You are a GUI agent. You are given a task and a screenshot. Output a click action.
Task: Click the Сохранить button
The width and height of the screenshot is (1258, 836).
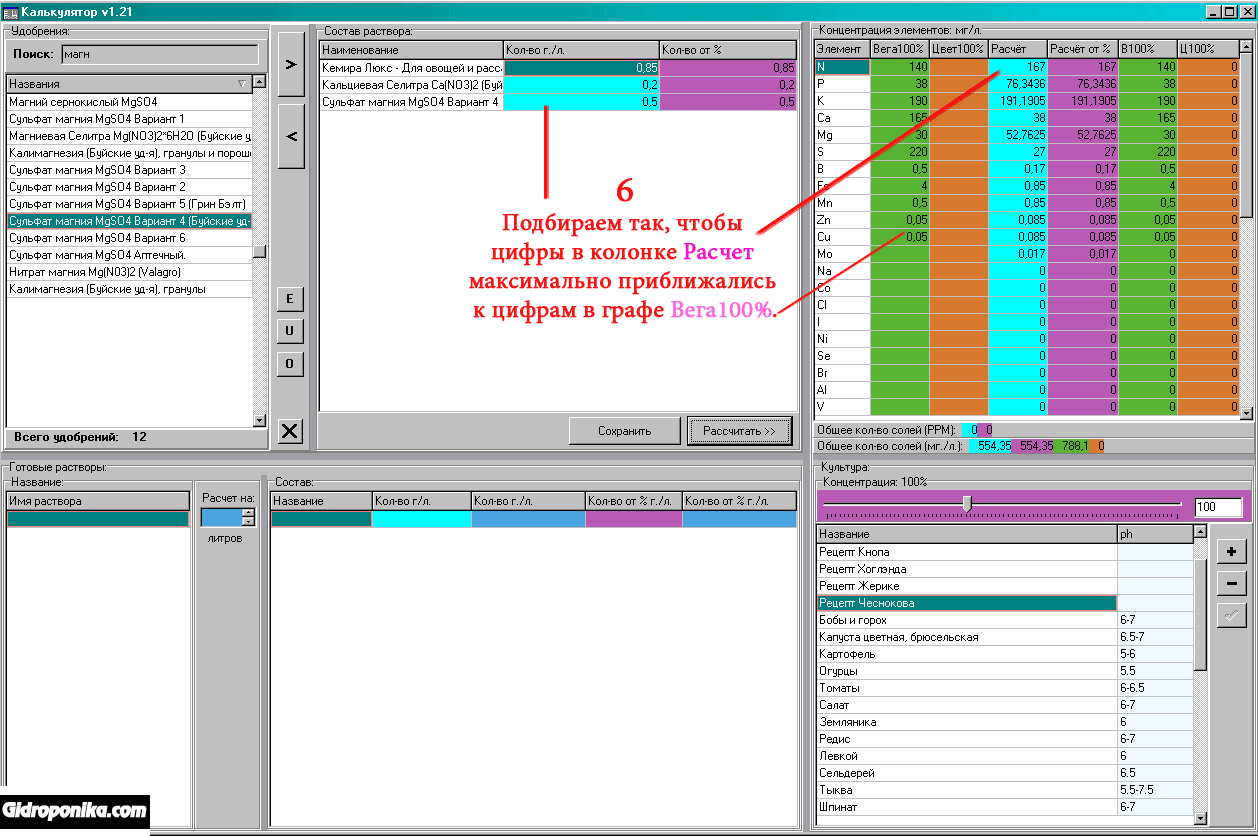[x=624, y=431]
